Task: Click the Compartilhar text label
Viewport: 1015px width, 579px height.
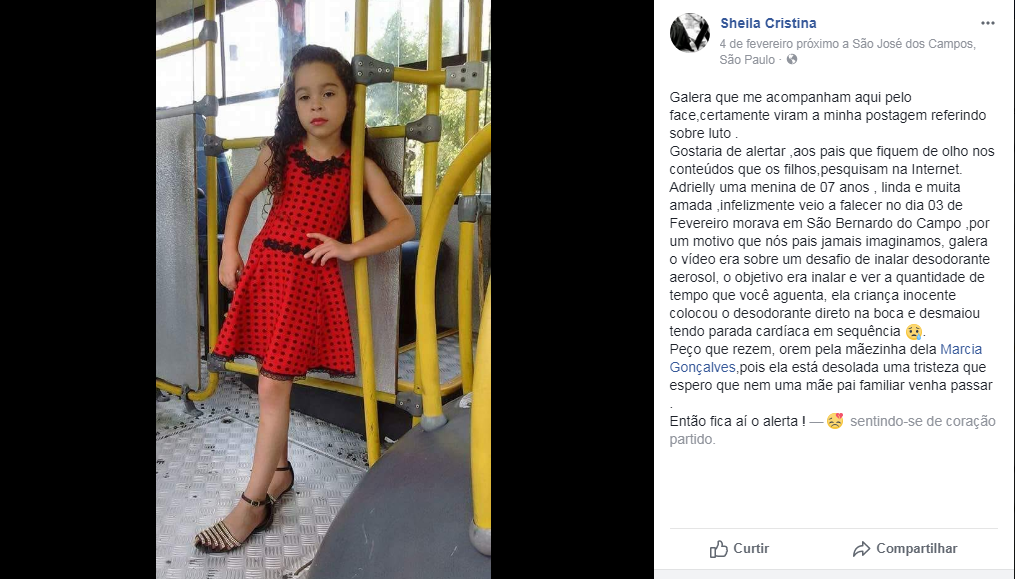Action: (x=917, y=549)
